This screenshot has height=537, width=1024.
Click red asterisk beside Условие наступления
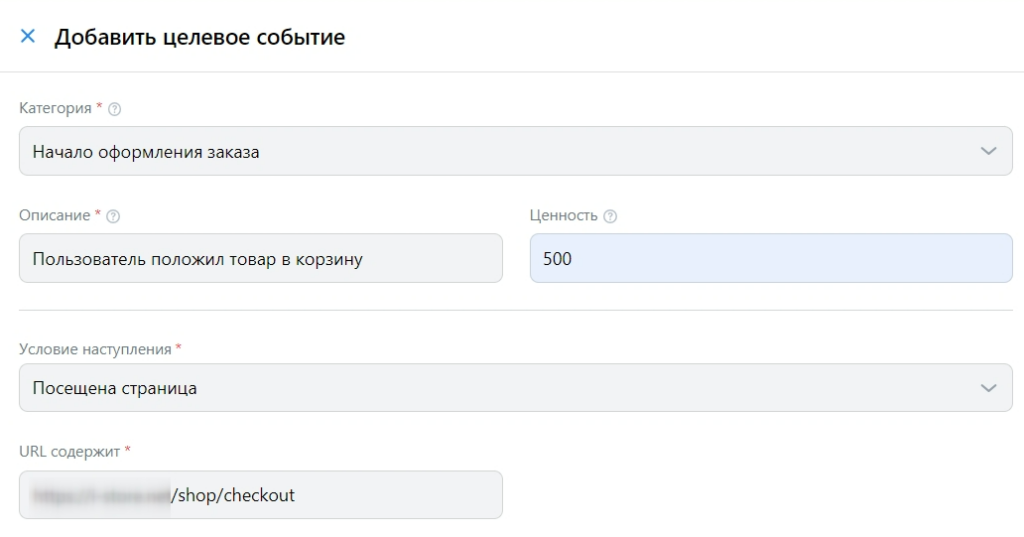click(x=178, y=348)
